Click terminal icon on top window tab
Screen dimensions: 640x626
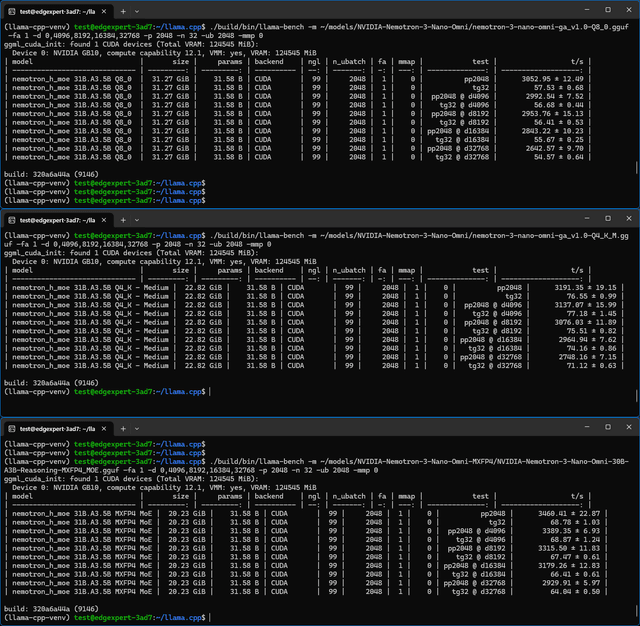click(12, 12)
